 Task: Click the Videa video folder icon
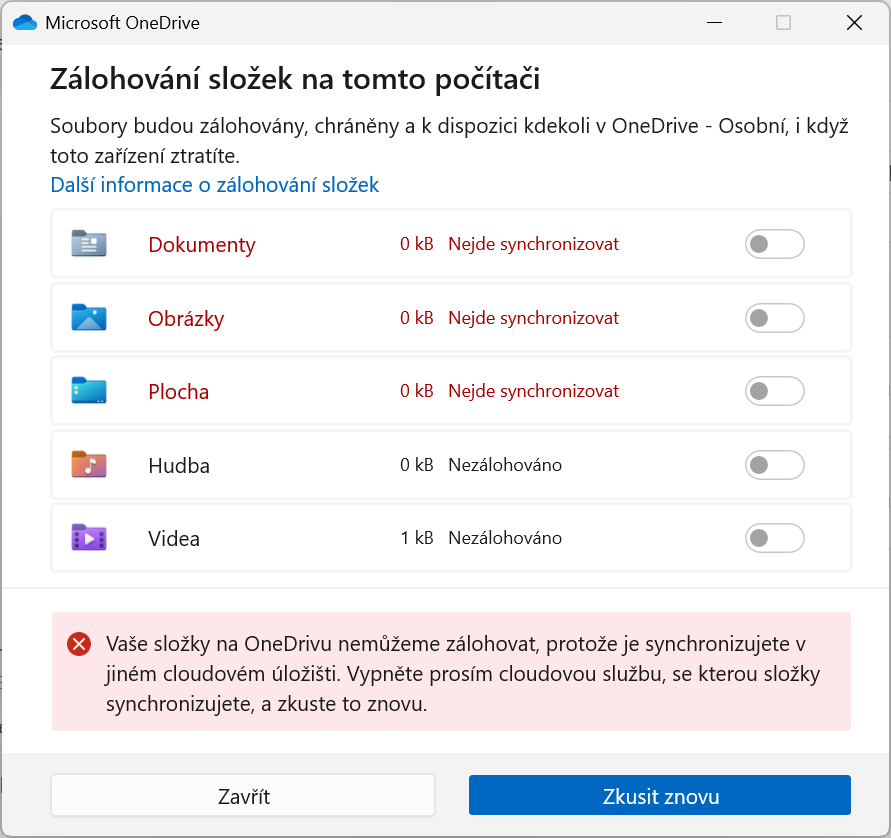89,538
